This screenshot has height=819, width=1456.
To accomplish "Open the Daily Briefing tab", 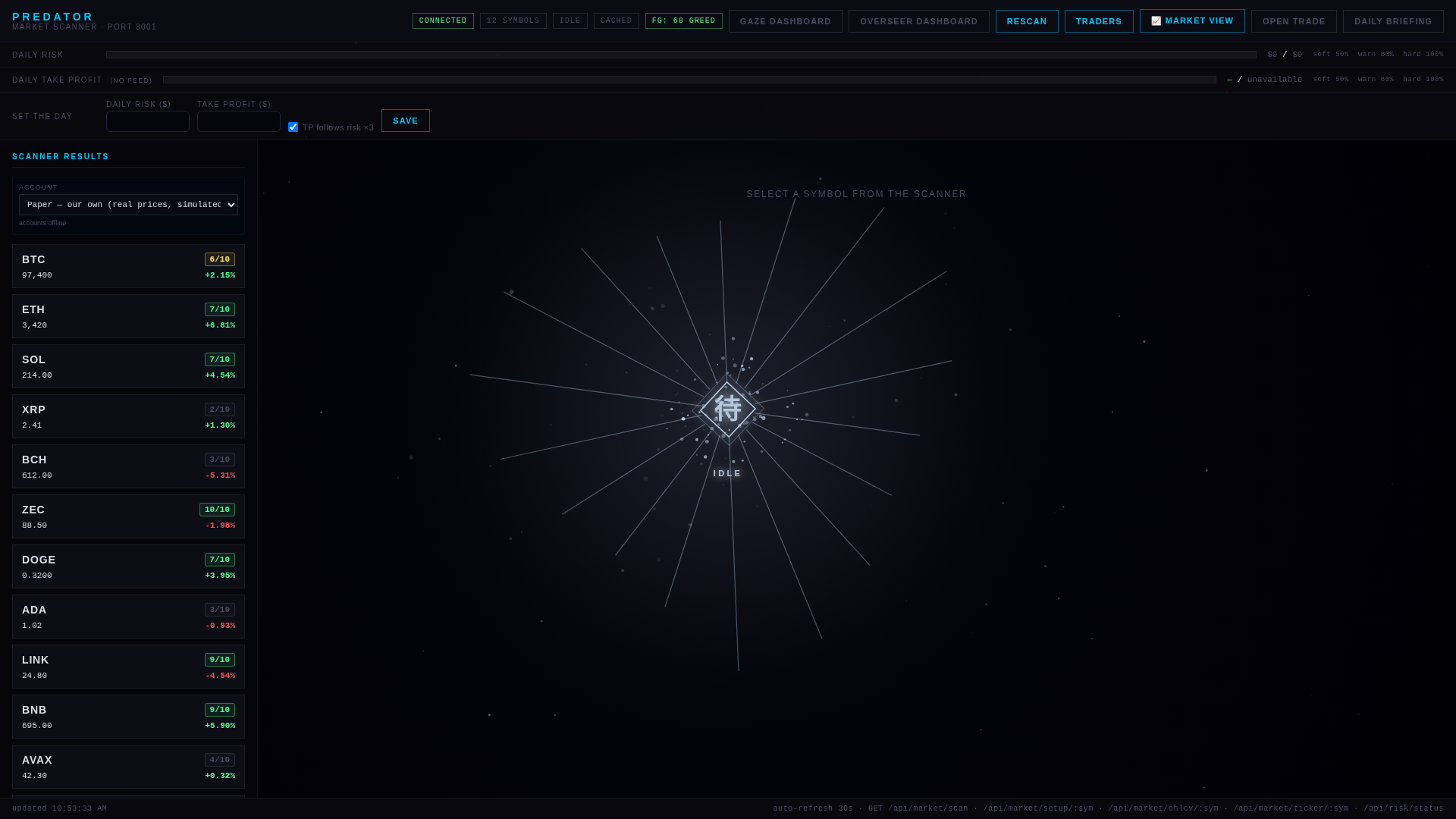I will point(1393,21).
